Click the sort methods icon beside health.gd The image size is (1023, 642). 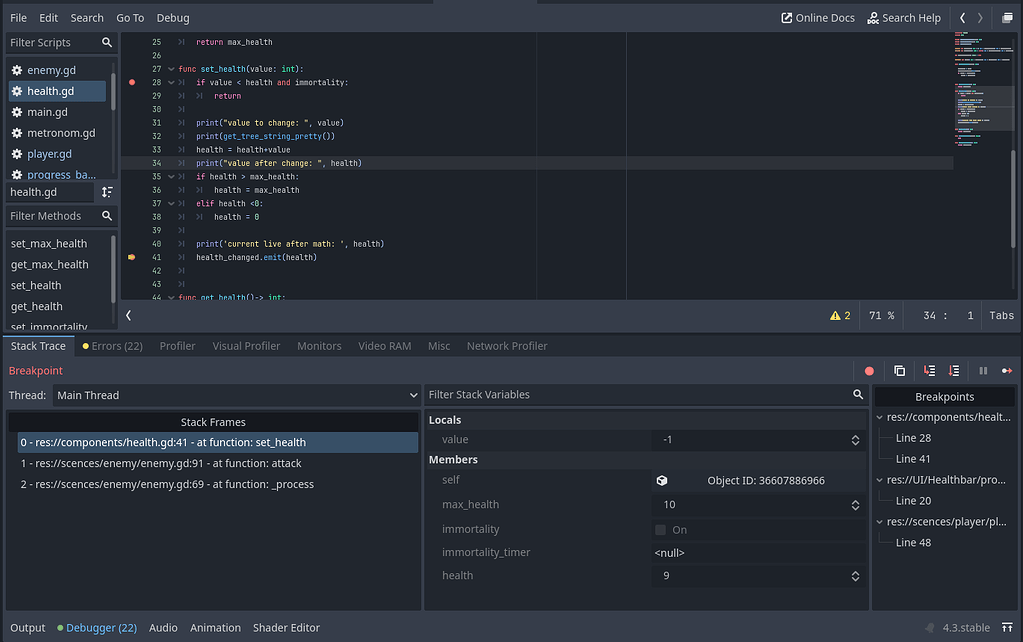pos(107,191)
